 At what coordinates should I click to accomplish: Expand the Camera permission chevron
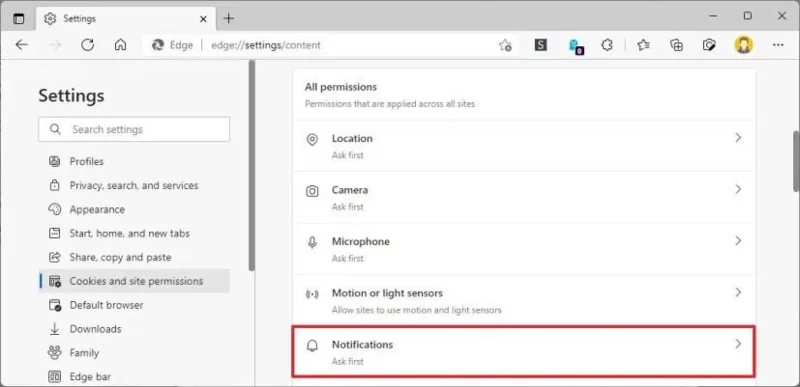click(x=738, y=189)
